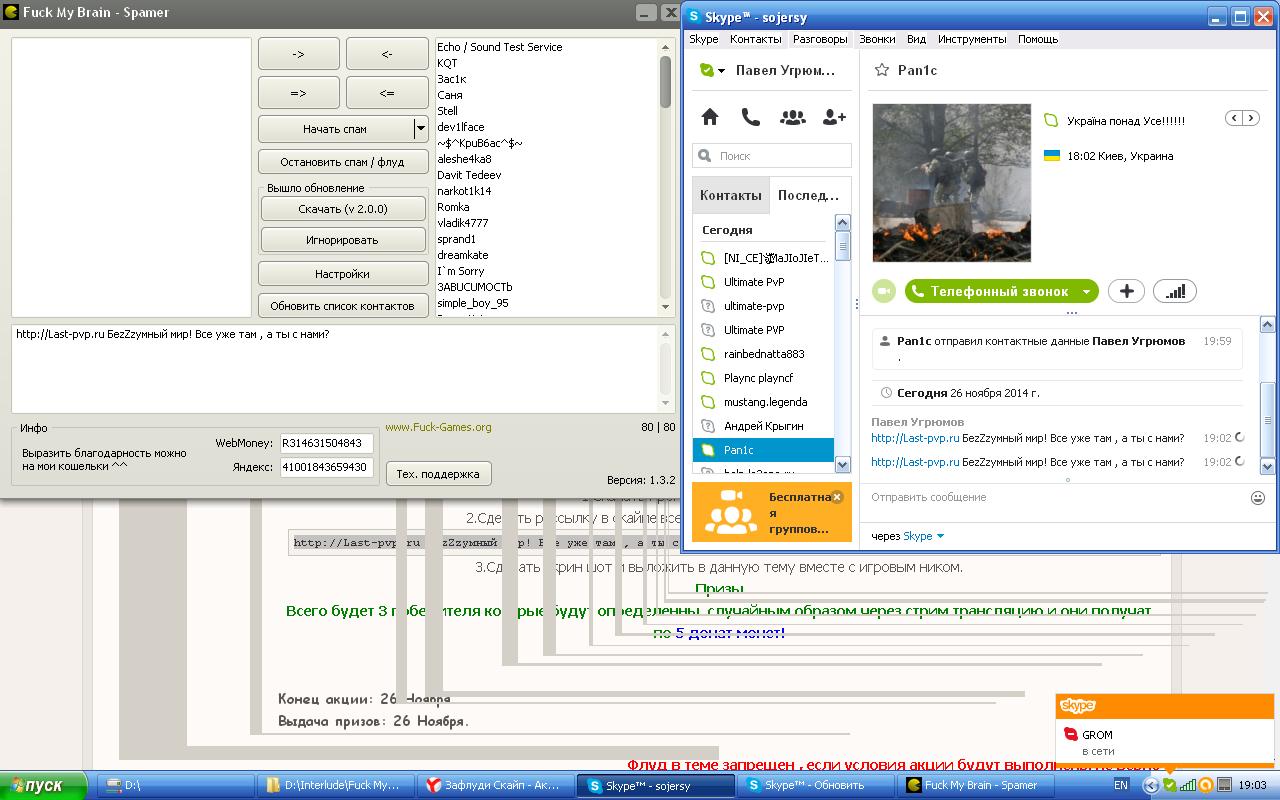Select Андрей Крыгин in Skype contacts

click(x=763, y=426)
